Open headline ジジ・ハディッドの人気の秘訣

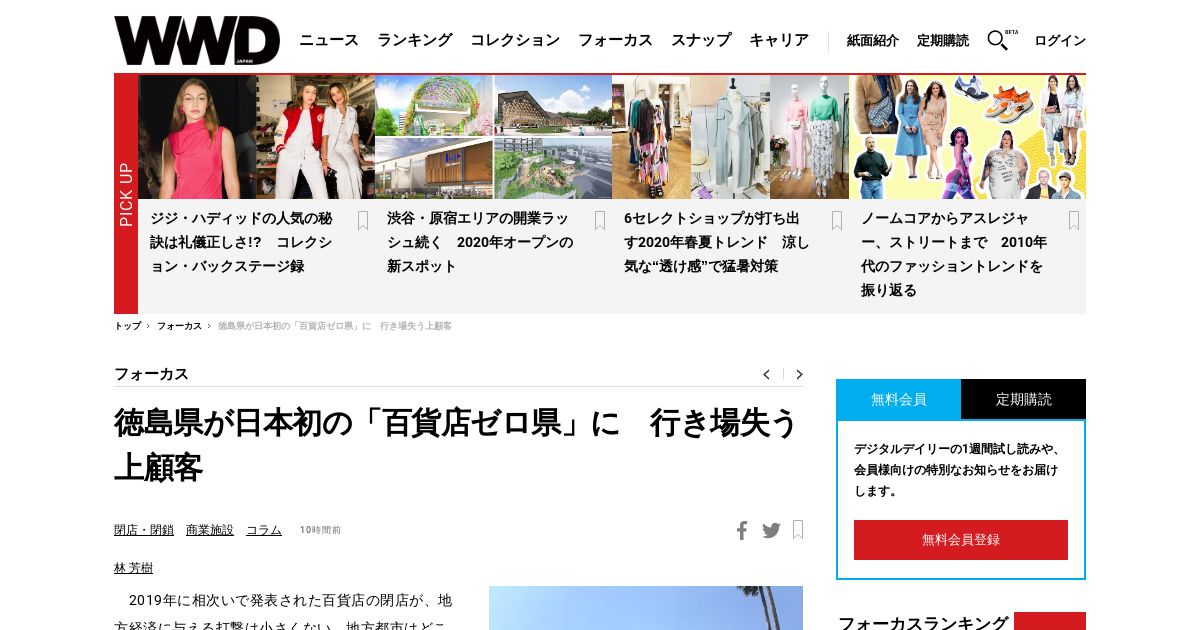click(x=241, y=242)
